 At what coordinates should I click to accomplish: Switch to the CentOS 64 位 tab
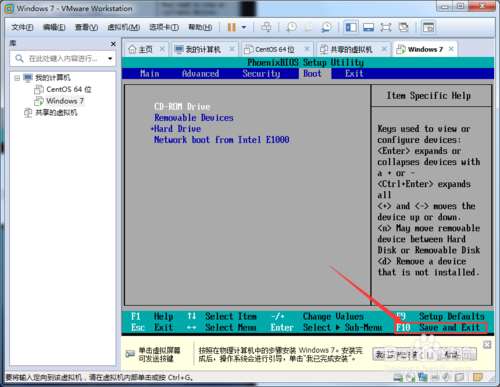[x=270, y=49]
